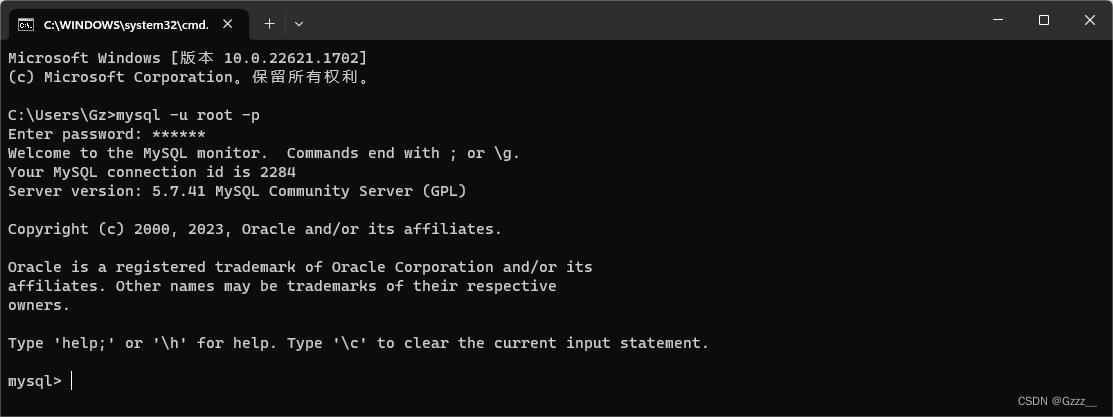Click the "Type 'help;'" hint line

pos(358,343)
